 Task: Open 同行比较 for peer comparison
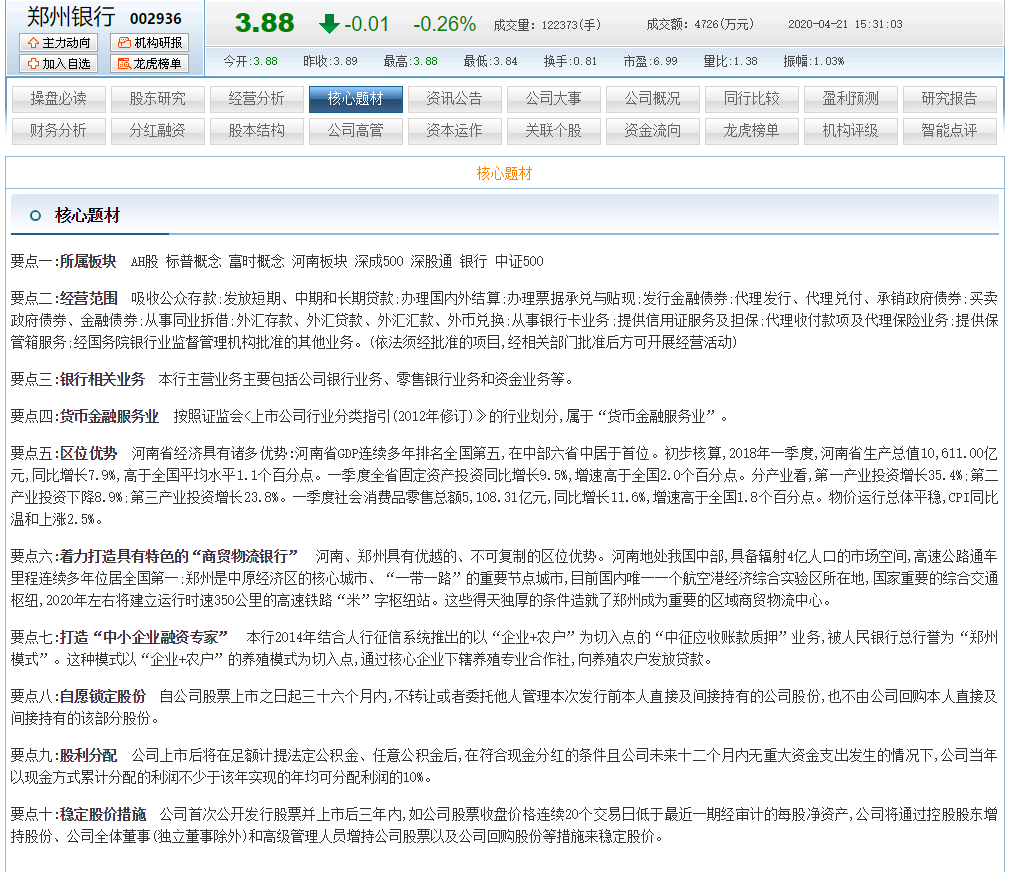tap(751, 99)
